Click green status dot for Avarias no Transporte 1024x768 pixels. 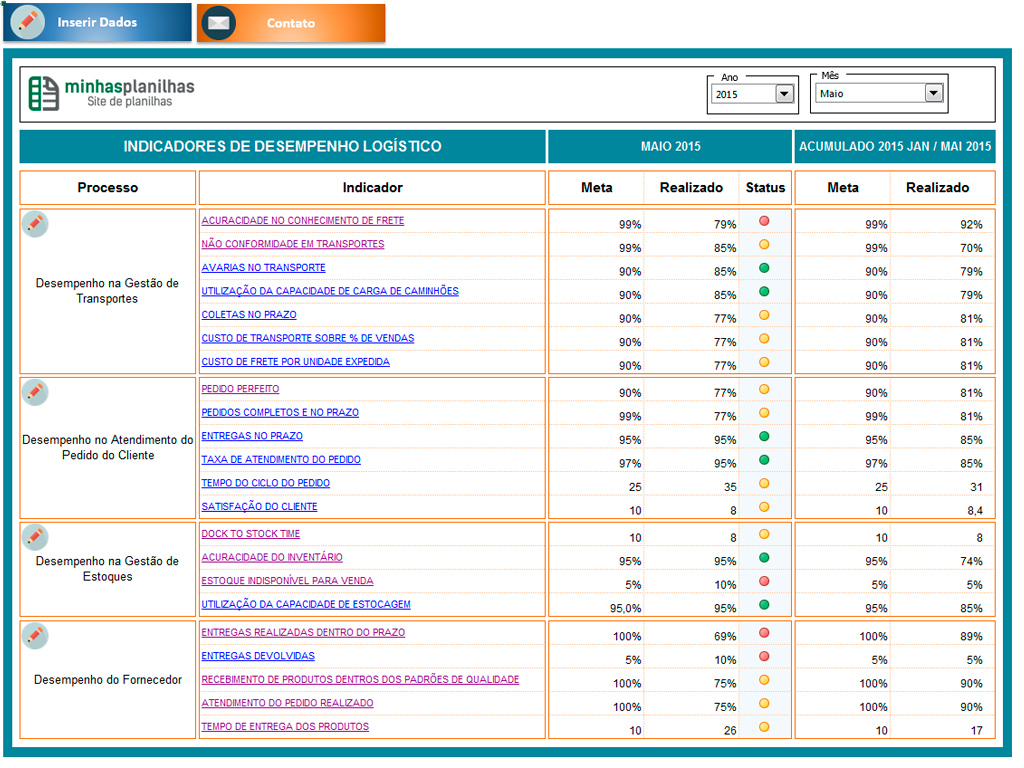coord(764,268)
